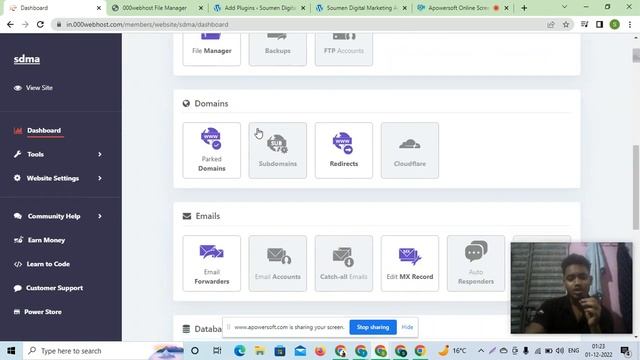Viewport: 640px width, 360px height.
Task: Open Firefox from the taskbar
Action: point(320,351)
